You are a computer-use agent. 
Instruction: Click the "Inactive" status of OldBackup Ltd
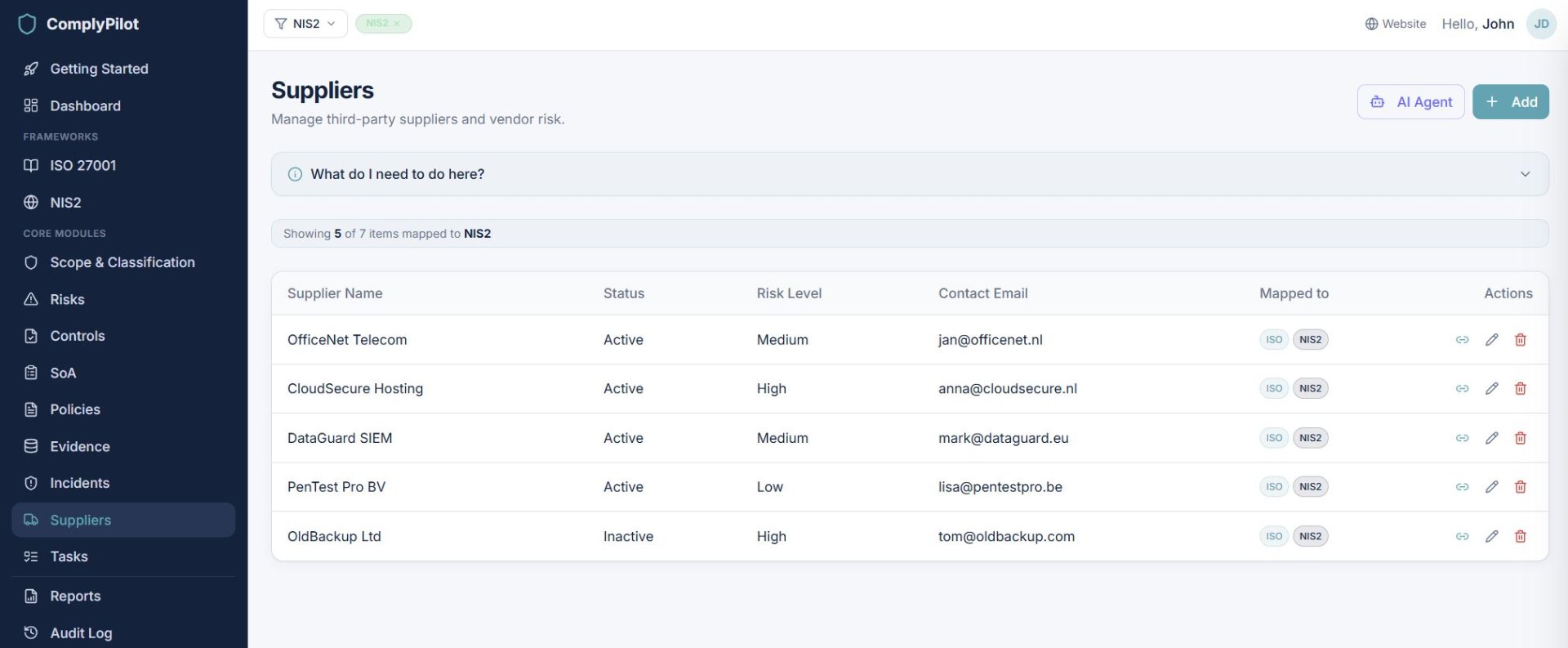628,537
